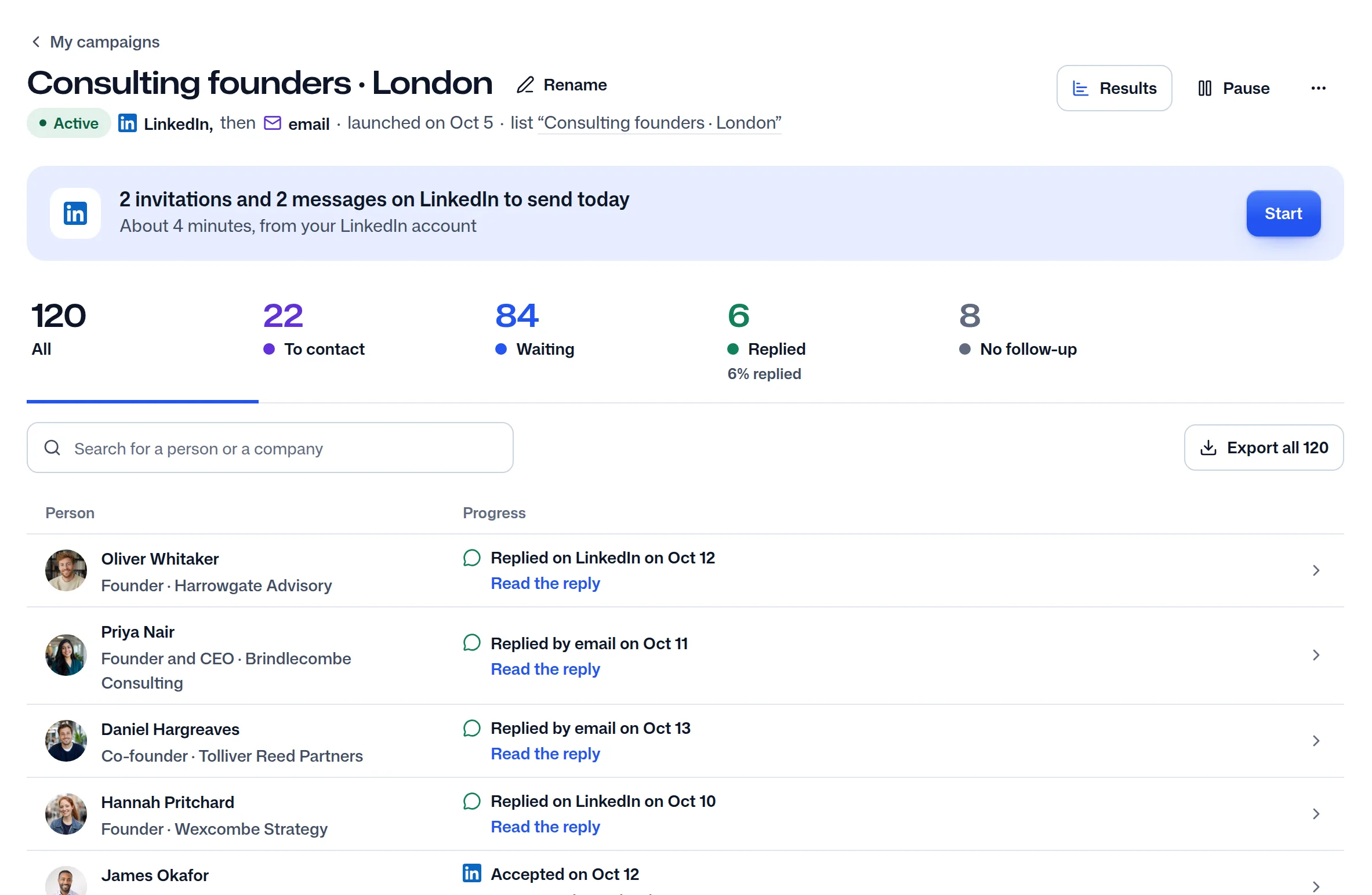Click "Replied on LinkedIn on Oct 10" text
This screenshot has width=1372, height=895.
point(603,801)
